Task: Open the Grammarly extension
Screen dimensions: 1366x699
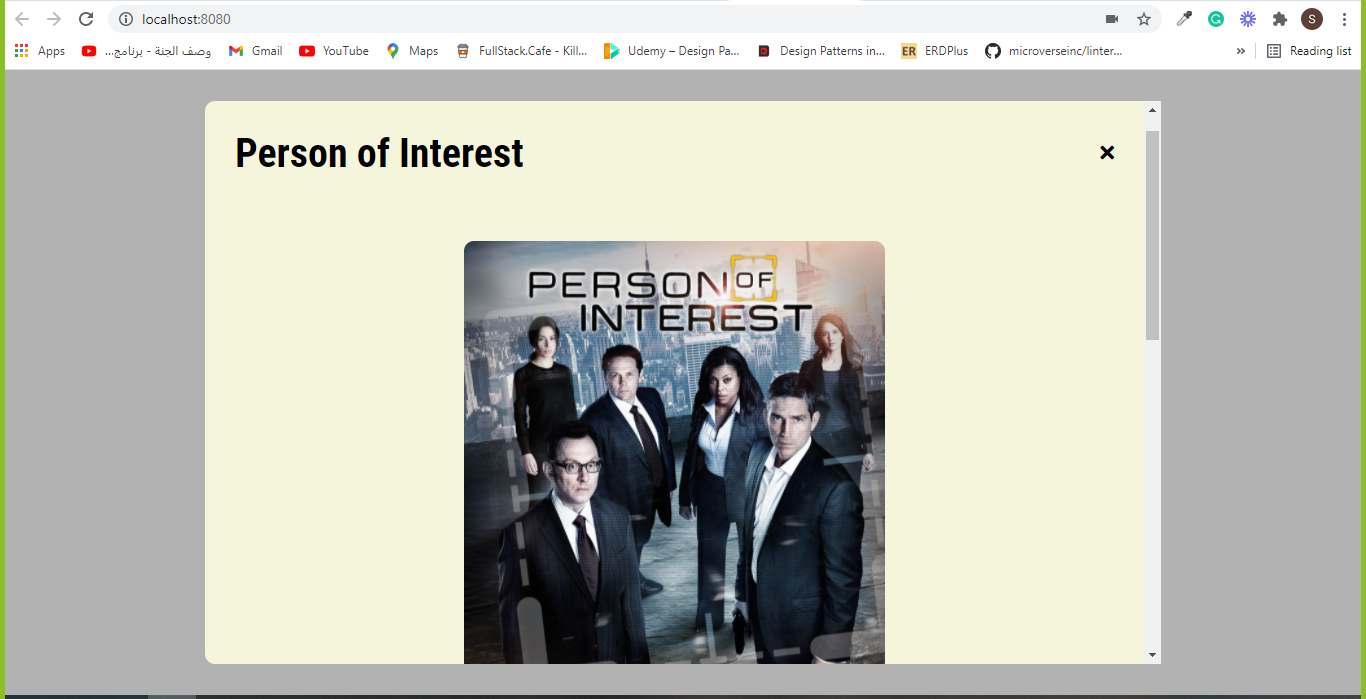Action: 1216,19
